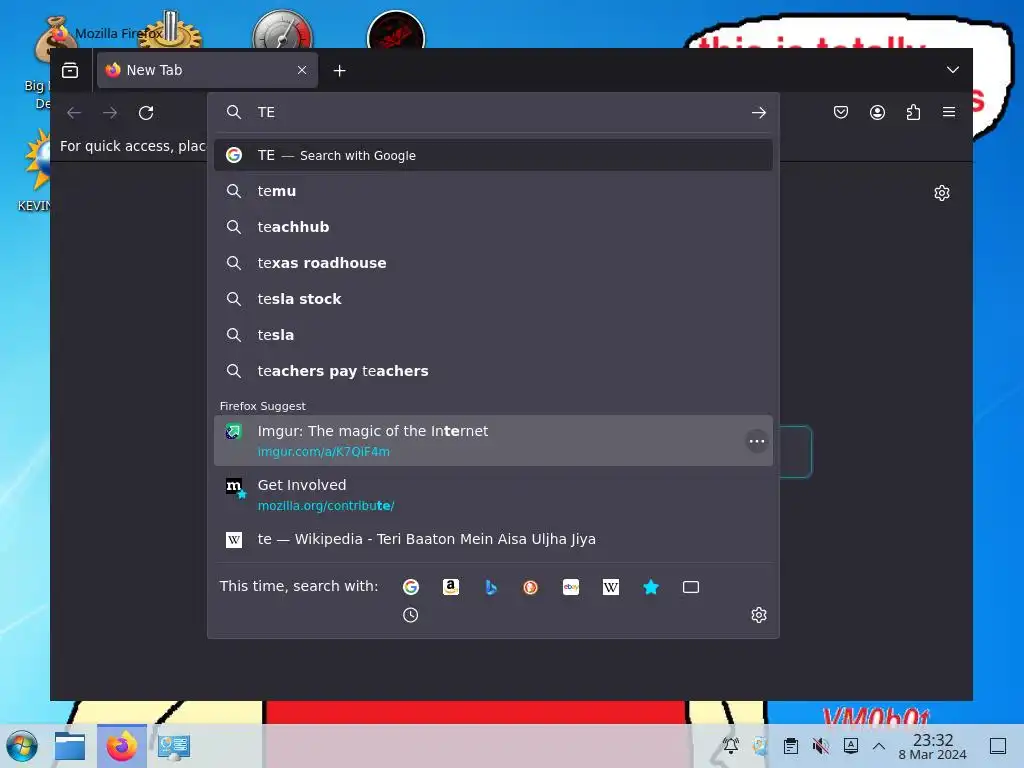This screenshot has width=1024, height=768.
Task: Open the Firefox account icon
Action: point(877,112)
